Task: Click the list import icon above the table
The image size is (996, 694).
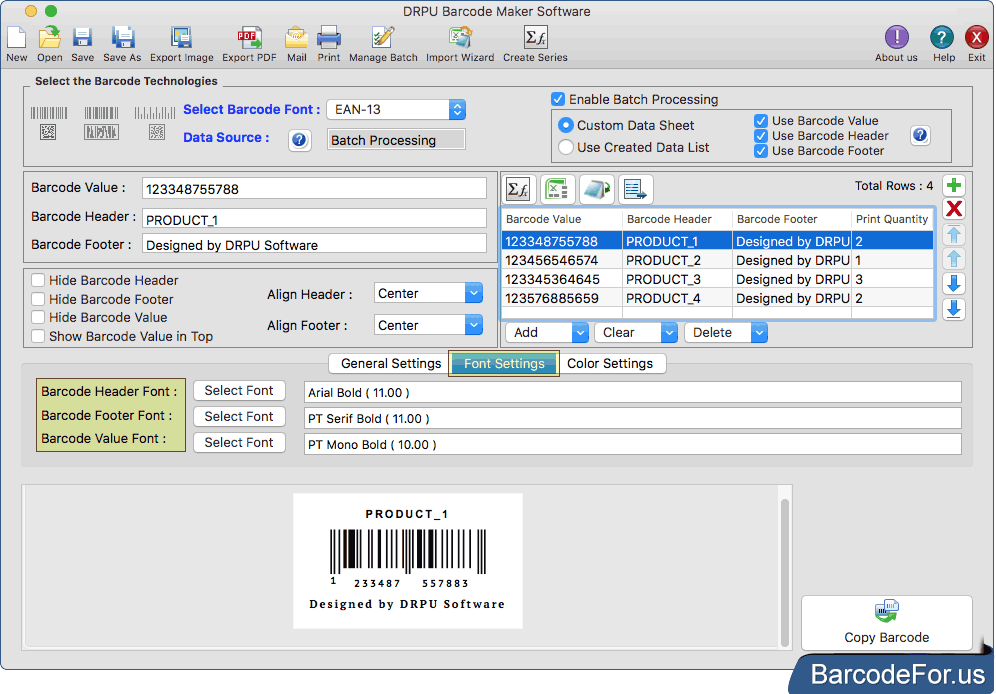Action: click(x=635, y=189)
